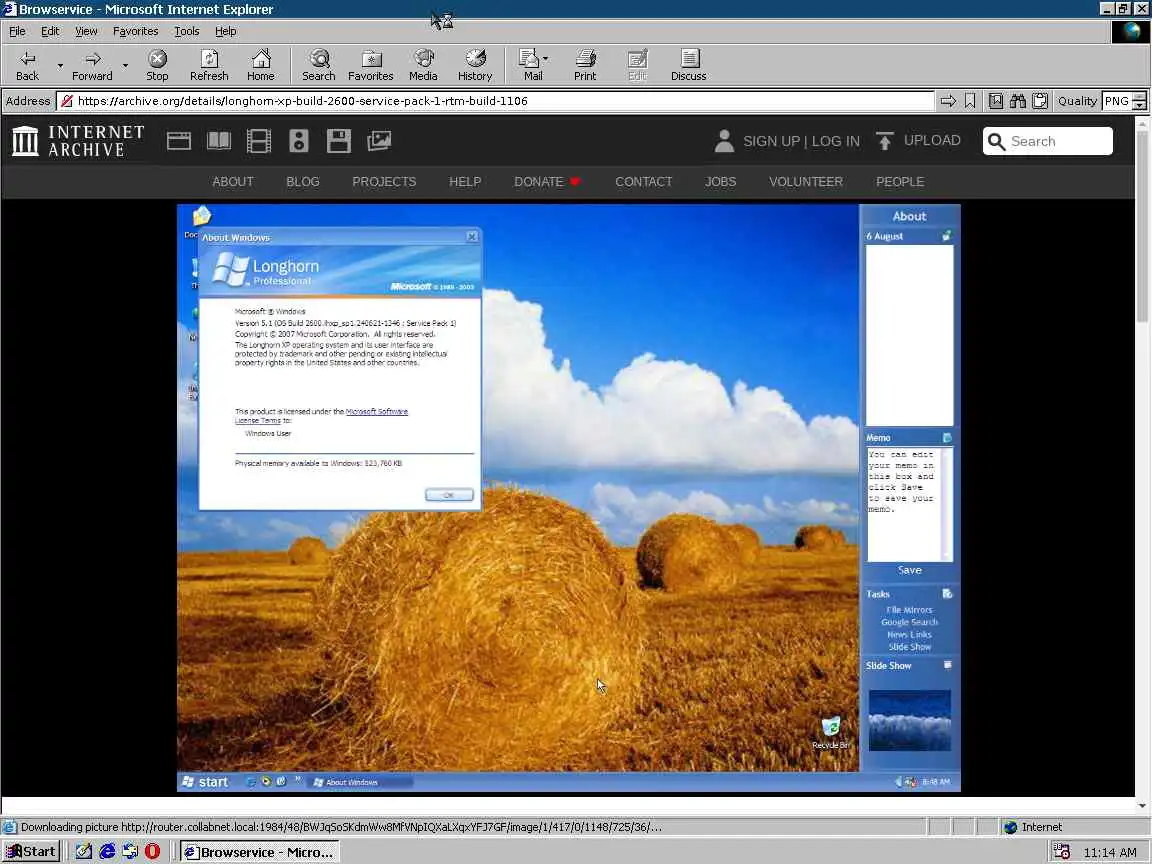Click the Internet zone status indicator
This screenshot has width=1152, height=864.
tap(1033, 827)
